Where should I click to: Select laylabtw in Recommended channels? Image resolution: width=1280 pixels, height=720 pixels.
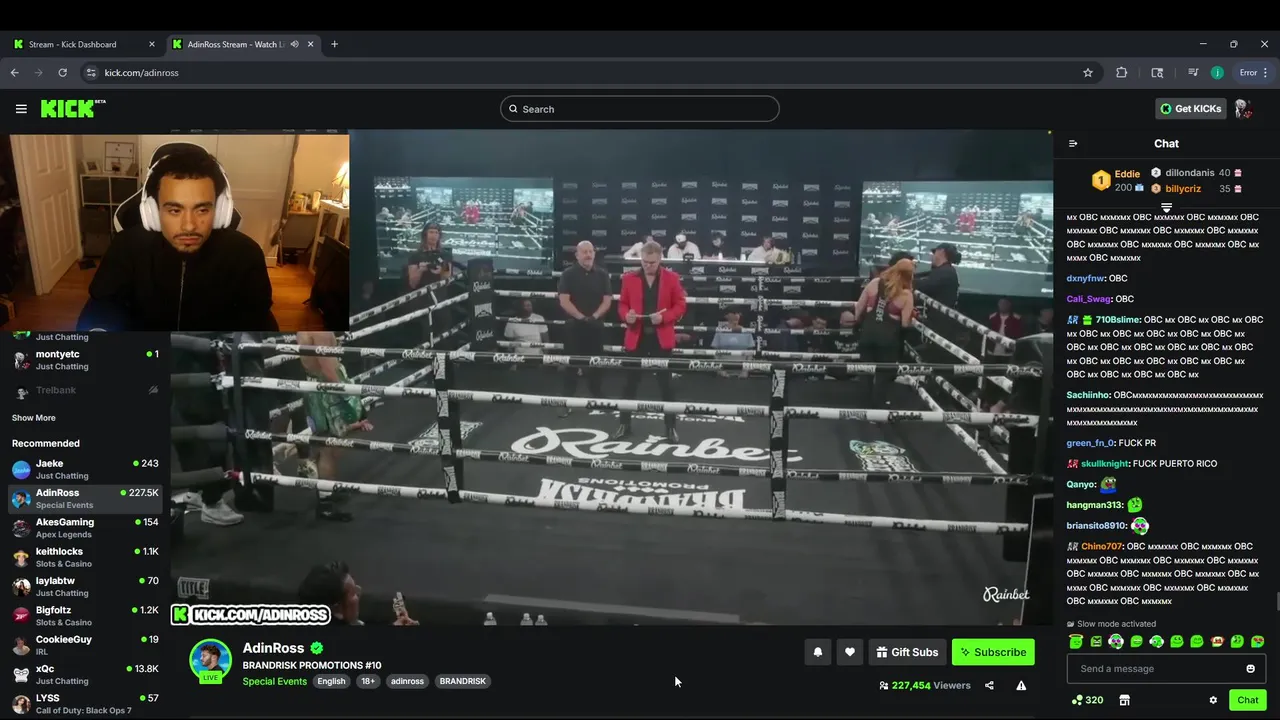85,586
